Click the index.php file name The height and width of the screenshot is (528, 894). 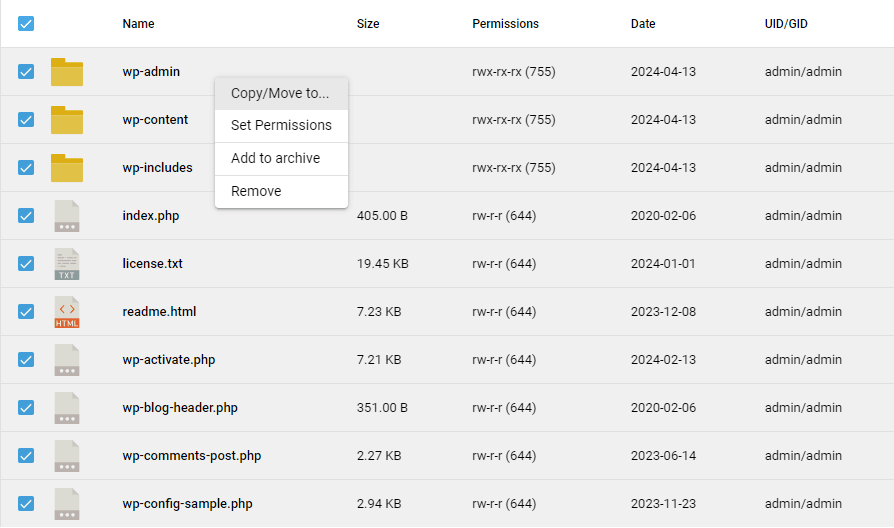[x=151, y=216]
